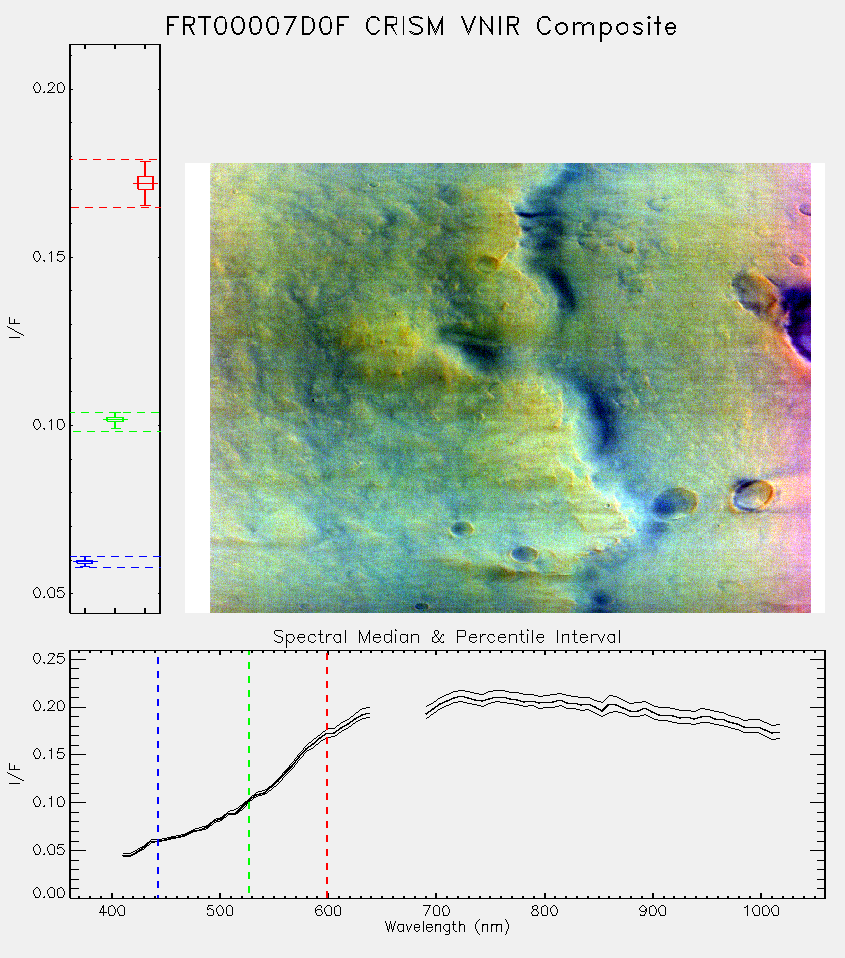Click the blue-toned crater in the lower right

coord(675,503)
